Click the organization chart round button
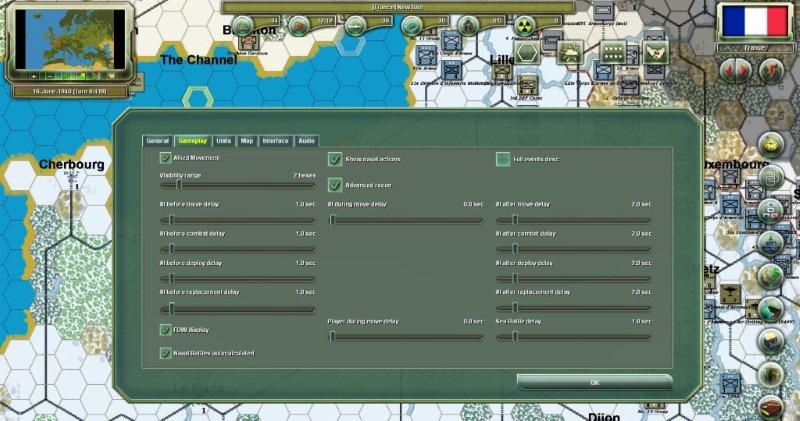This screenshot has height=421, width=800. 770,210
